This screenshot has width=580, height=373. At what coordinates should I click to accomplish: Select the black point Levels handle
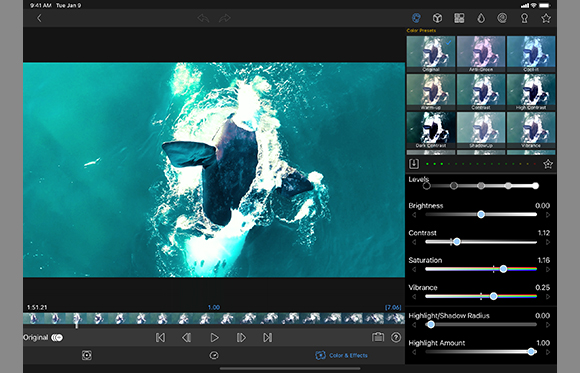[x=426, y=186]
